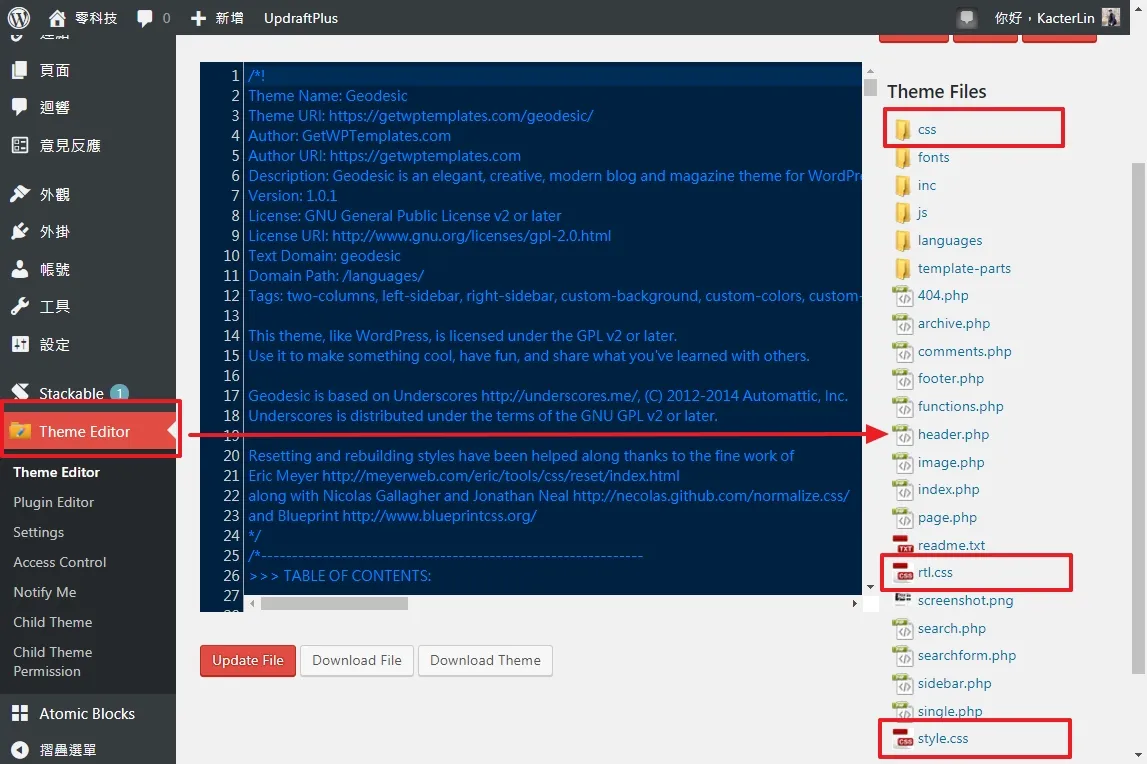Click the editor's scroll right arrow
Viewport: 1147px width, 764px height.
point(854,604)
